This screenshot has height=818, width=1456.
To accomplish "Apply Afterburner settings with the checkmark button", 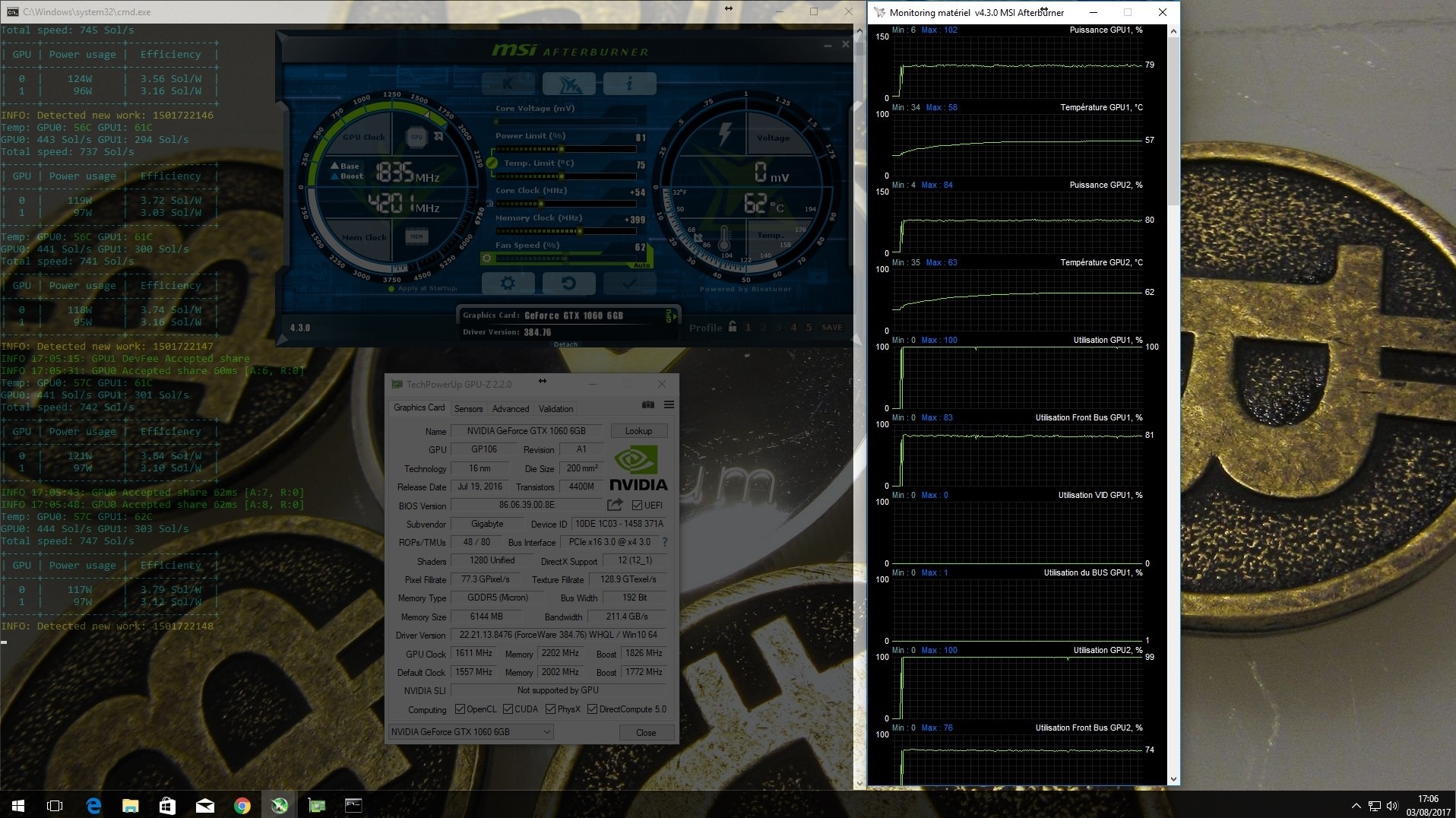I will 629,284.
